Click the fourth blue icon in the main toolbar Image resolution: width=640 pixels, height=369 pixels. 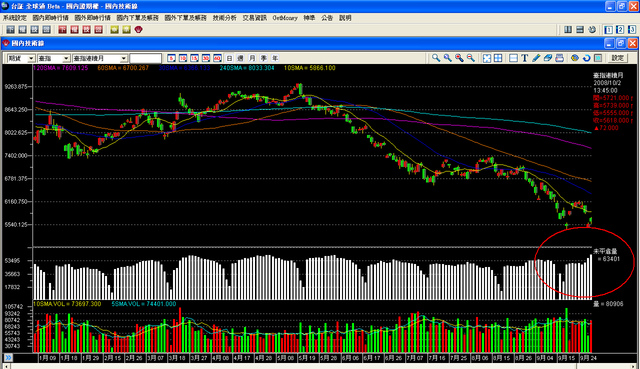[x=47, y=29]
